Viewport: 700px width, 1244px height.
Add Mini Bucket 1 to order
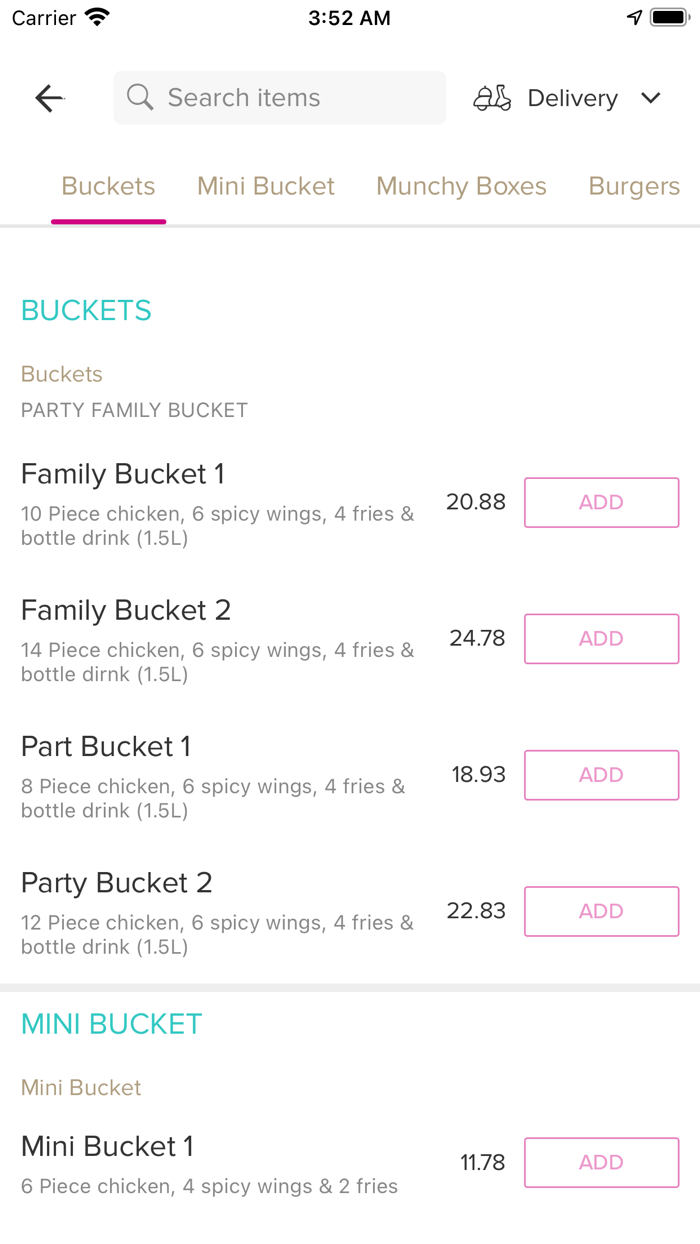point(601,1162)
